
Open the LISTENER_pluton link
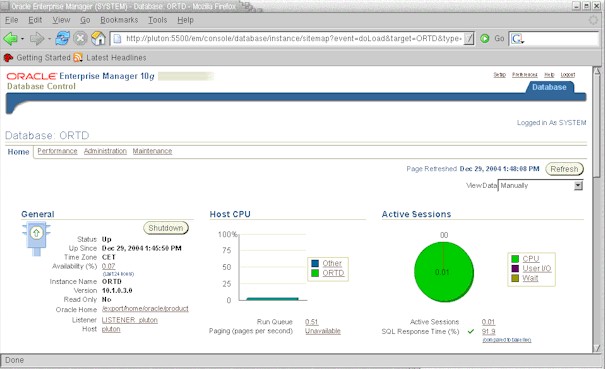[129, 320]
